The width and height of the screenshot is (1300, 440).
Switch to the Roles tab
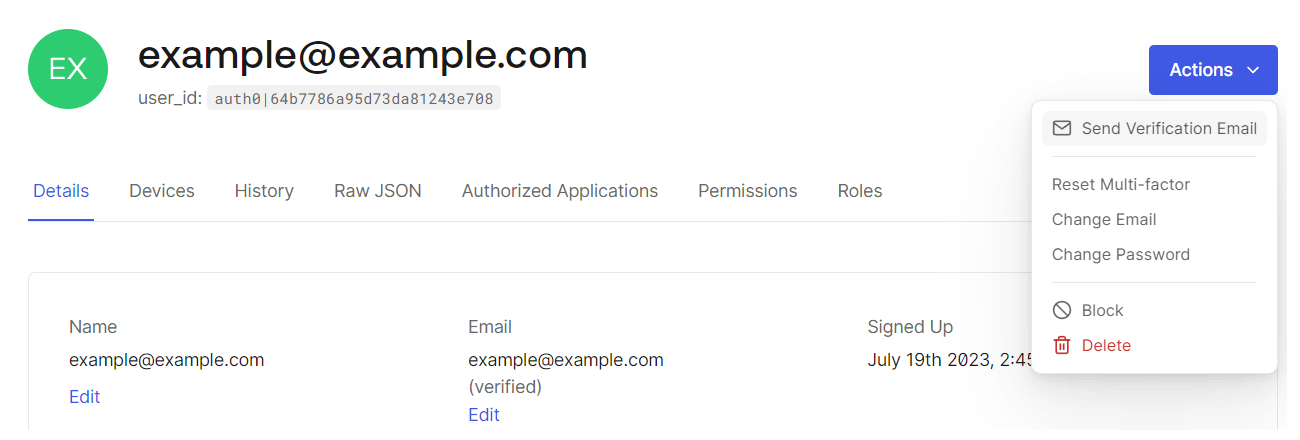[x=859, y=190]
